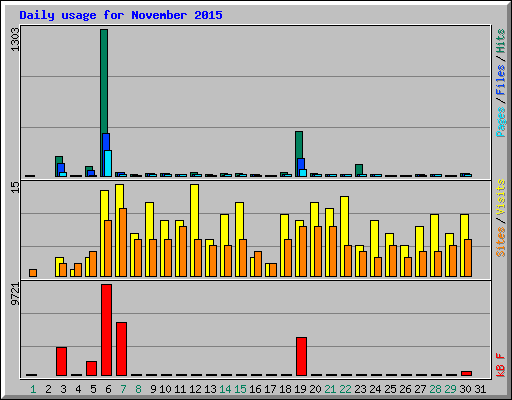Image resolution: width=512 pixels, height=400 pixels.
Task: Click the orange sites bar for day 11
Action: pyautogui.click(x=183, y=251)
